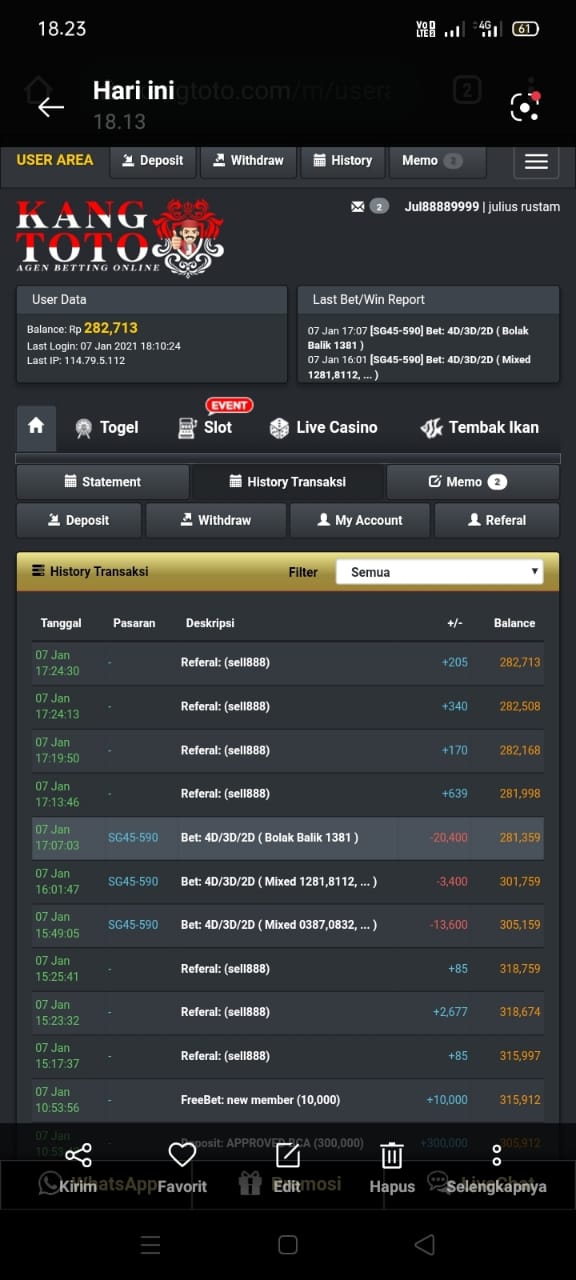This screenshot has height=1280, width=576.
Task: Expand the Semua filter dropdown
Action: 440,572
